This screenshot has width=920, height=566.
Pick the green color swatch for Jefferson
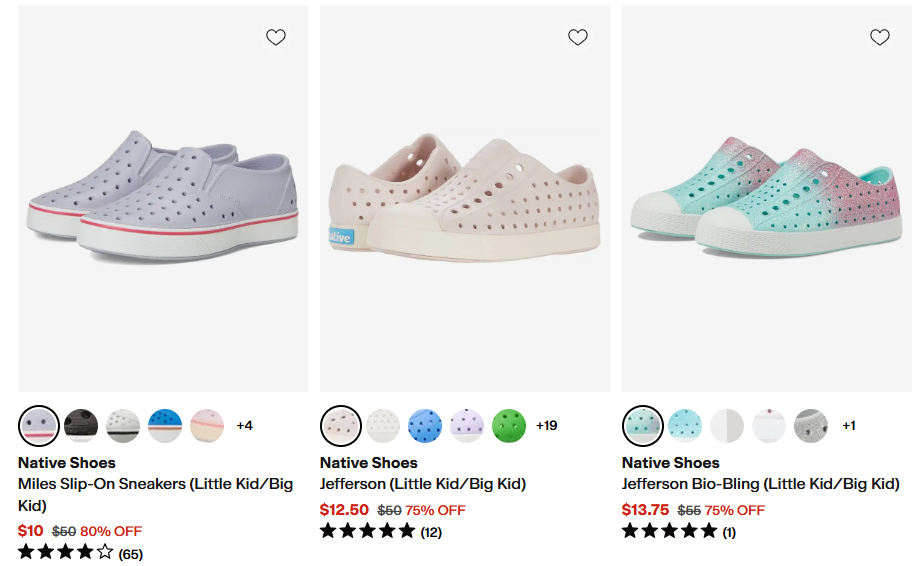point(509,425)
